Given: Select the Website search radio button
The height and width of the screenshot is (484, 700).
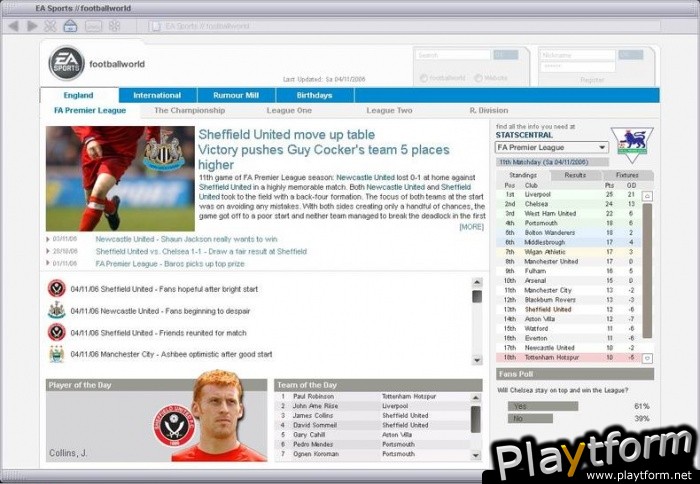Looking at the screenshot, I should tap(478, 78).
